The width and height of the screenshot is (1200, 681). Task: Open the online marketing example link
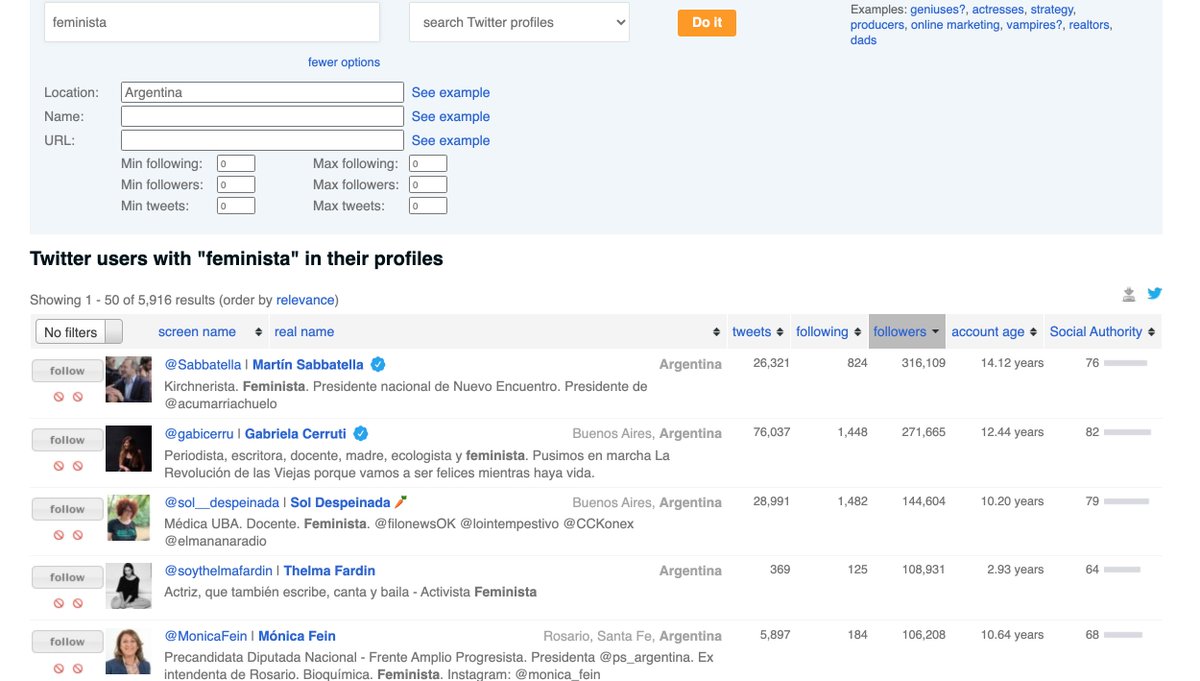click(x=955, y=25)
